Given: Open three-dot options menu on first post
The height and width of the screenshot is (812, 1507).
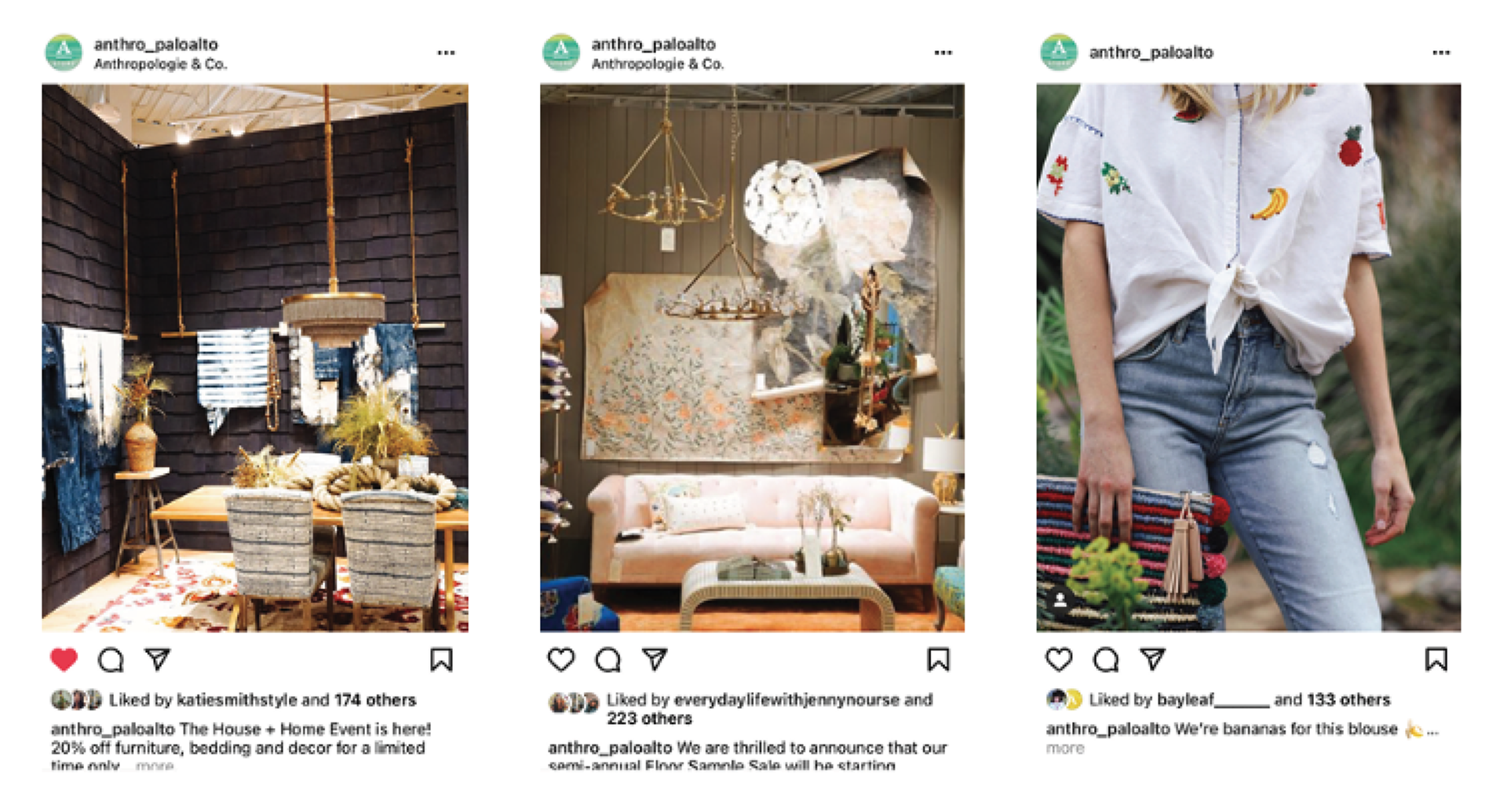Looking at the screenshot, I should coord(446,53).
